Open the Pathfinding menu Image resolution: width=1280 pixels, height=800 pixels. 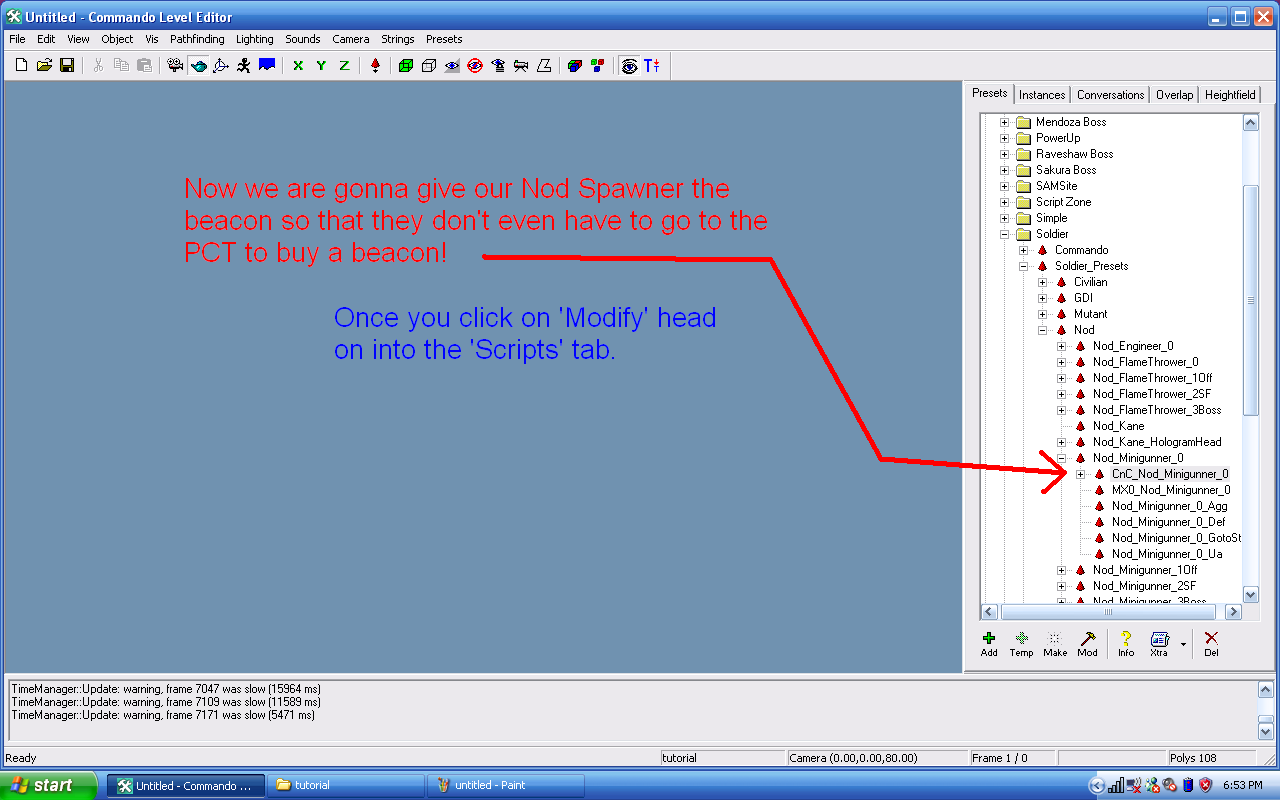click(197, 39)
